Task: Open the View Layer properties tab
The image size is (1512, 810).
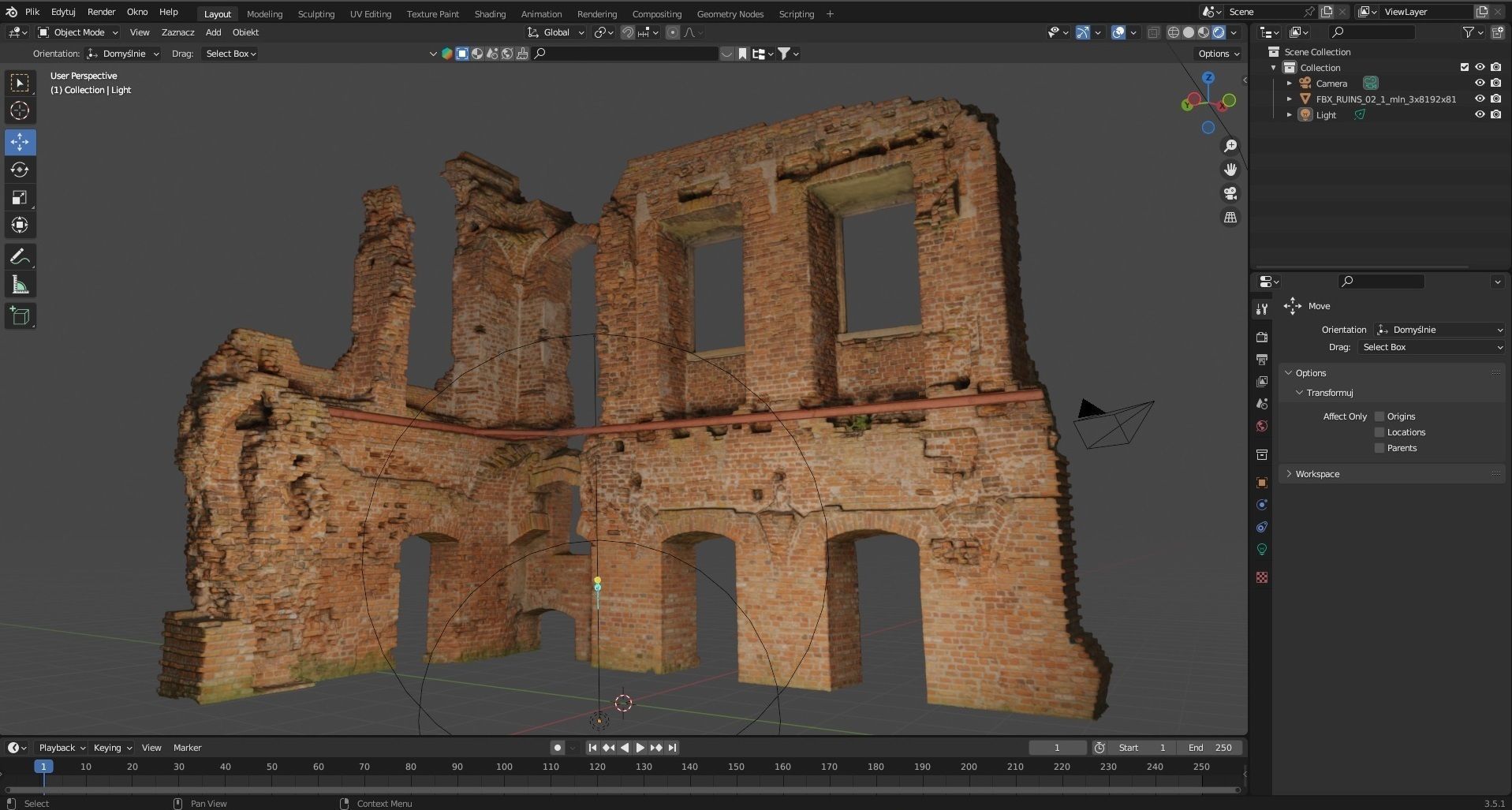Action: (x=1262, y=381)
